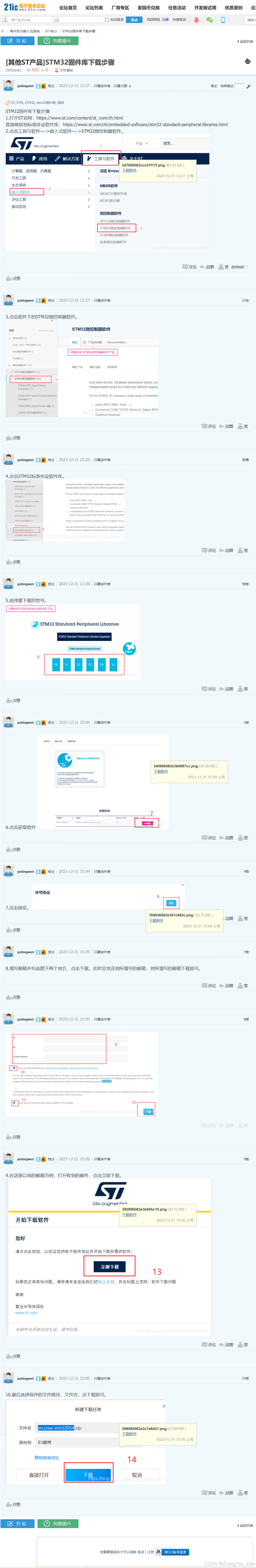Open the 单片机与嵌入式系统 breadcrumb link
The height and width of the screenshot is (1568, 256).
click(x=25, y=31)
